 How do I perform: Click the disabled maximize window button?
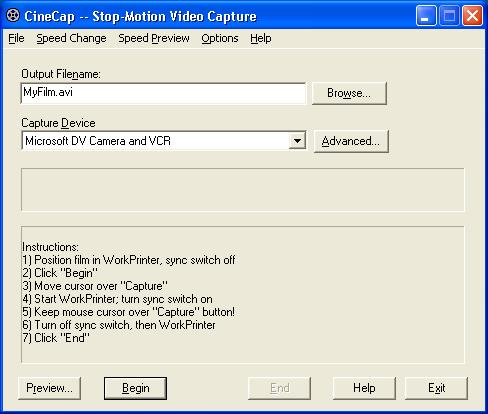[449, 16]
